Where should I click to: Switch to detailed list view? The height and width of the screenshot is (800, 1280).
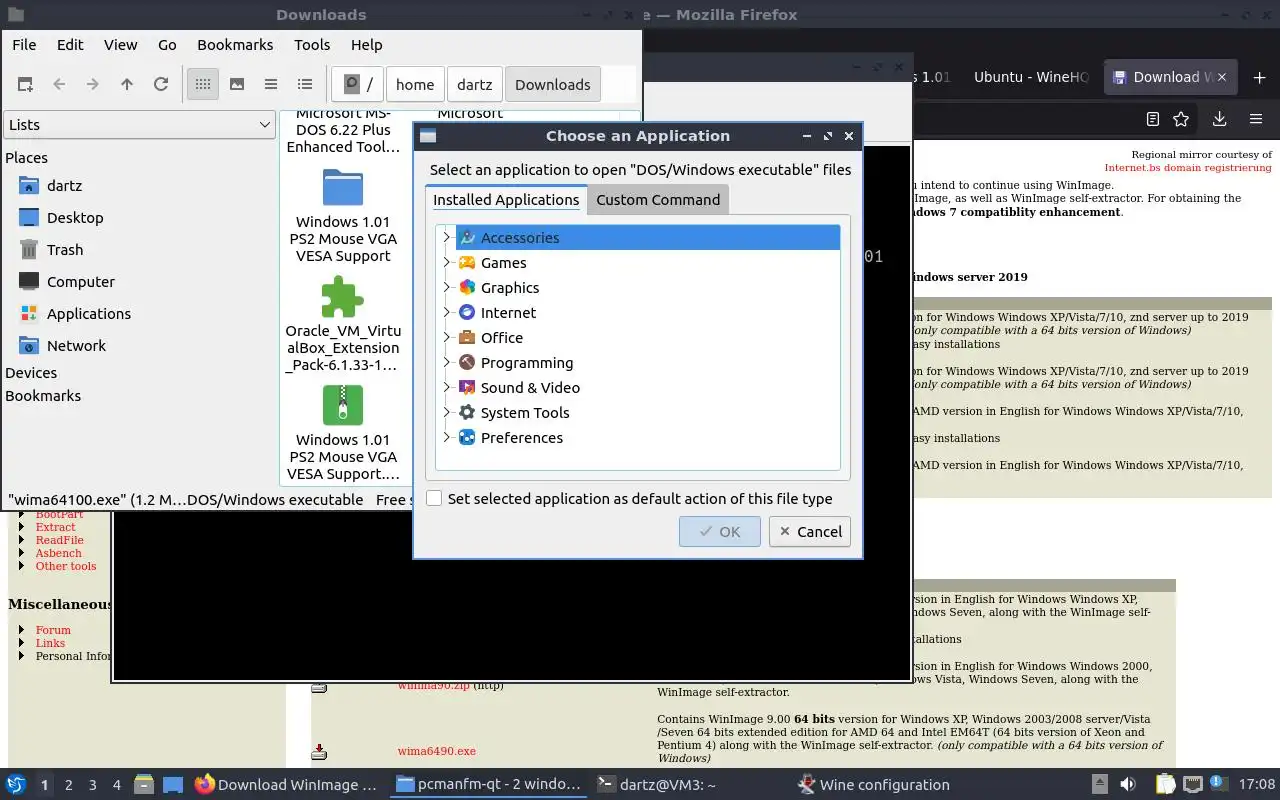click(305, 85)
